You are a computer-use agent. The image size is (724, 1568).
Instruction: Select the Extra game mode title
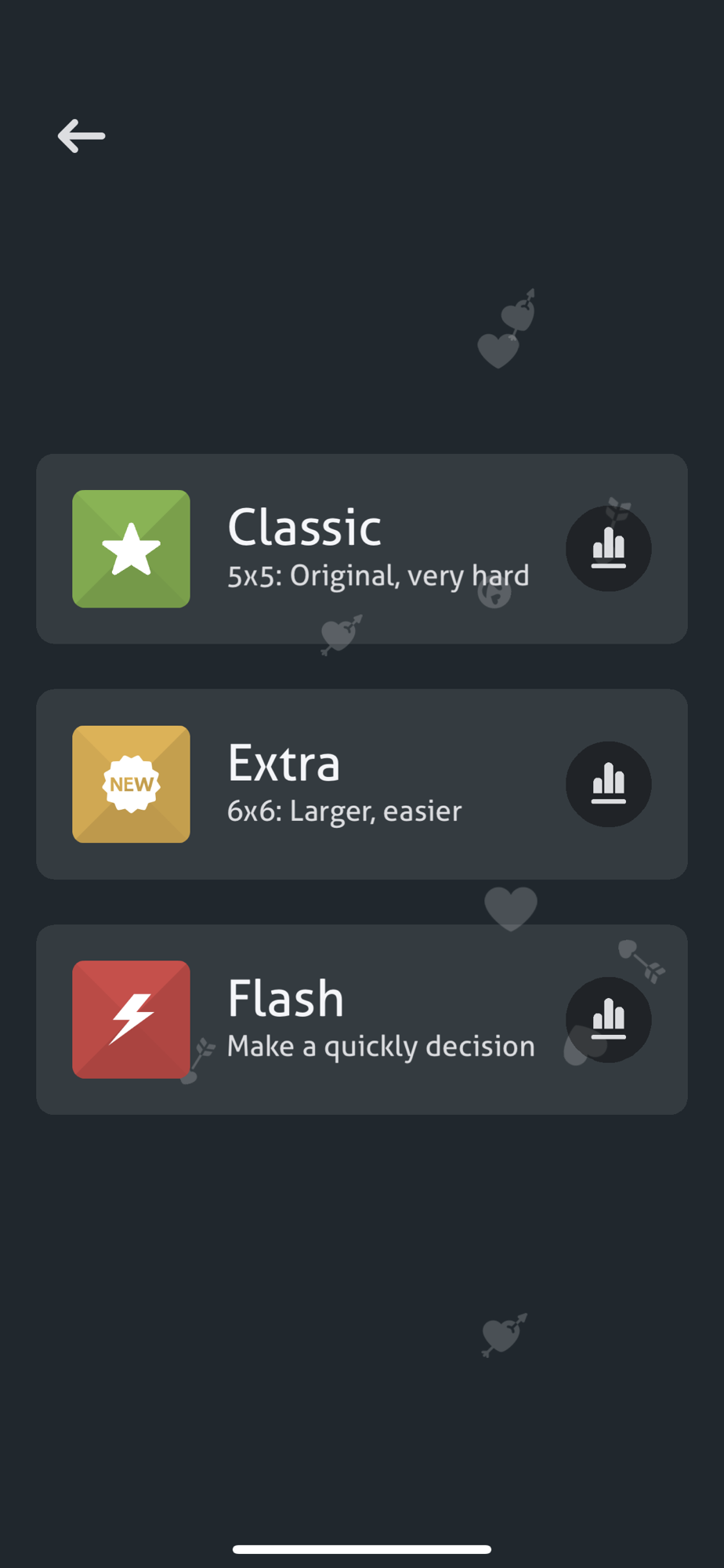coord(284,763)
